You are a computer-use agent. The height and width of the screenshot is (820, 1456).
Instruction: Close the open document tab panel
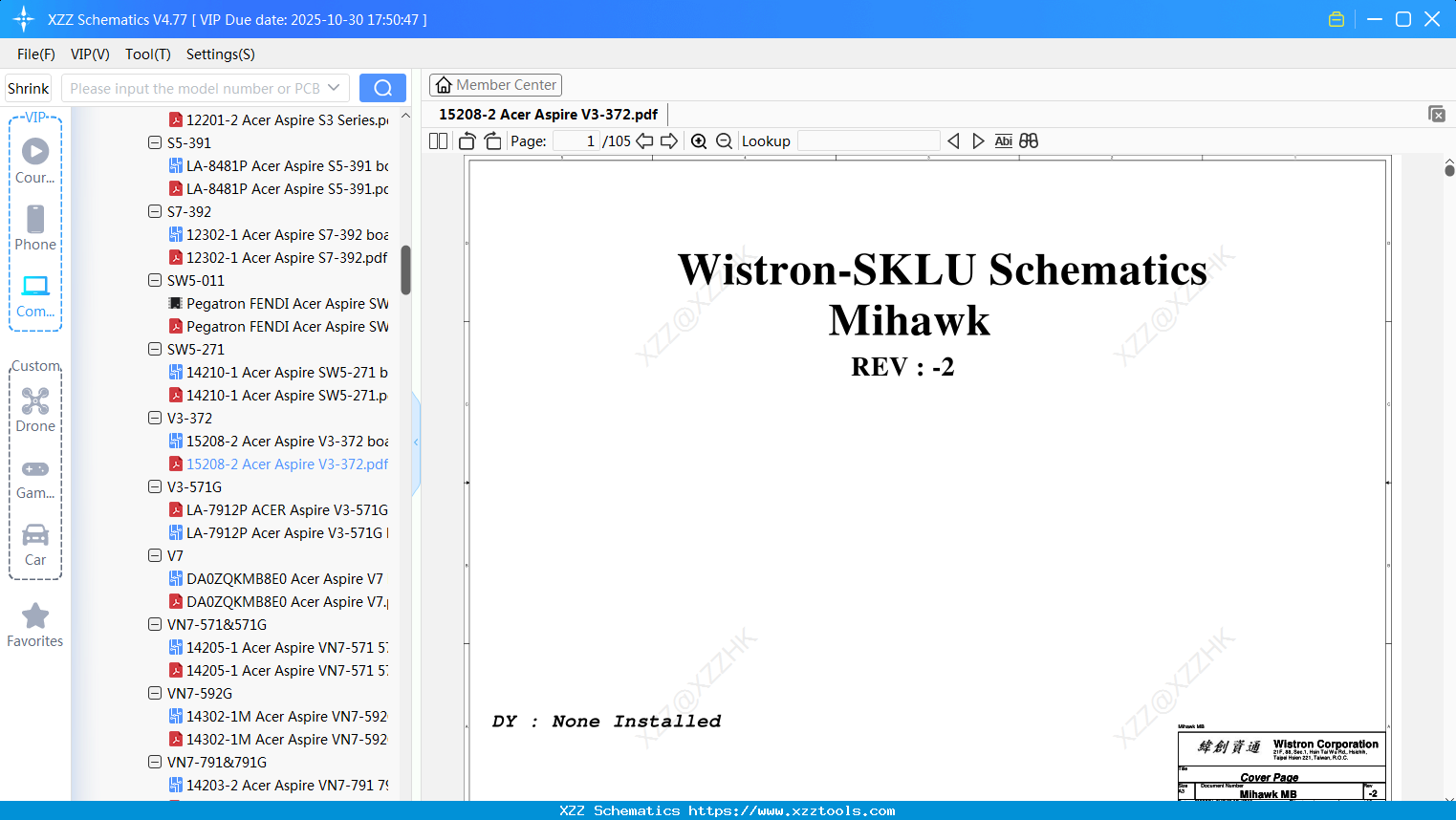click(1437, 114)
